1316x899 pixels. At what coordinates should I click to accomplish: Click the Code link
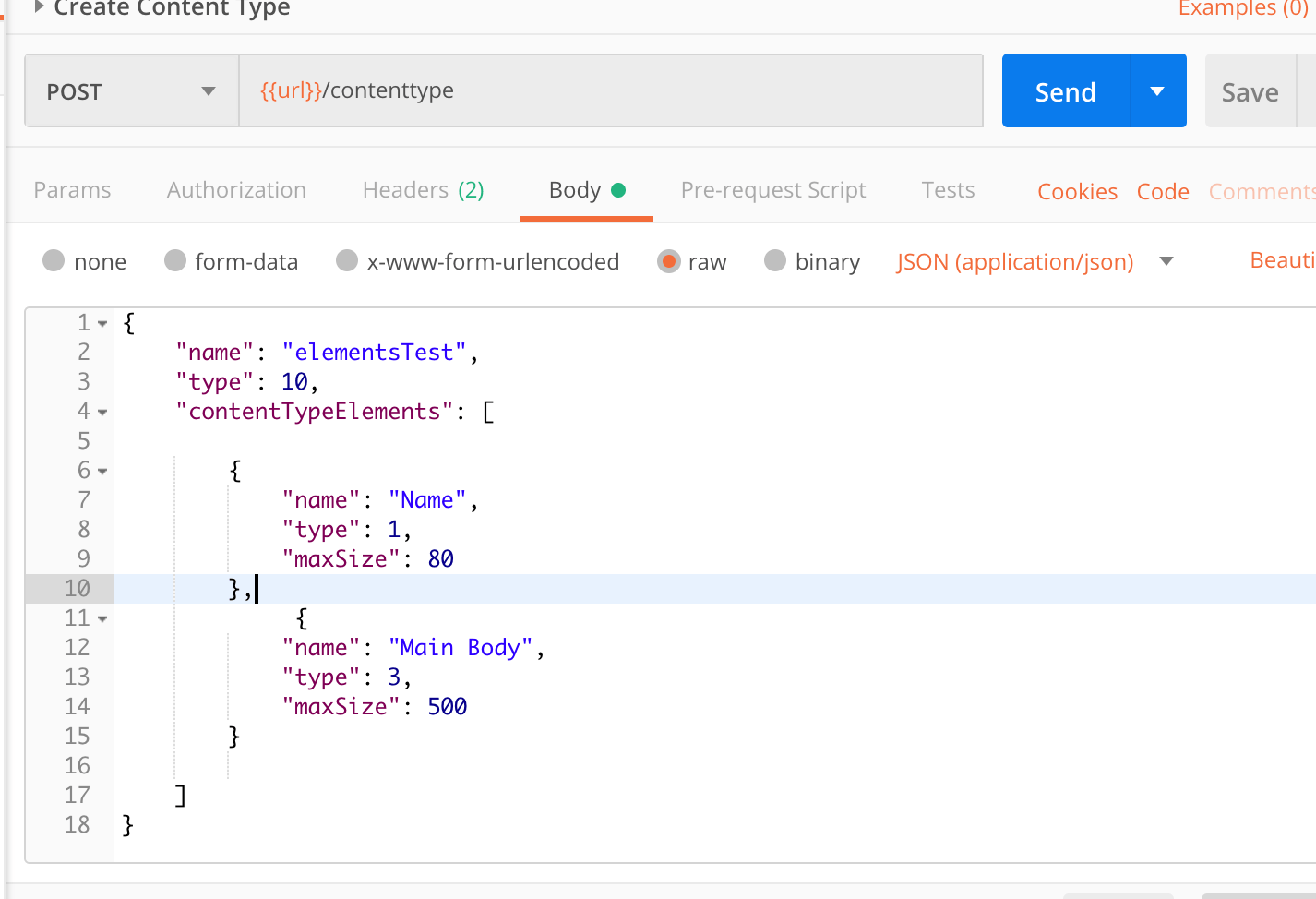(x=1162, y=192)
